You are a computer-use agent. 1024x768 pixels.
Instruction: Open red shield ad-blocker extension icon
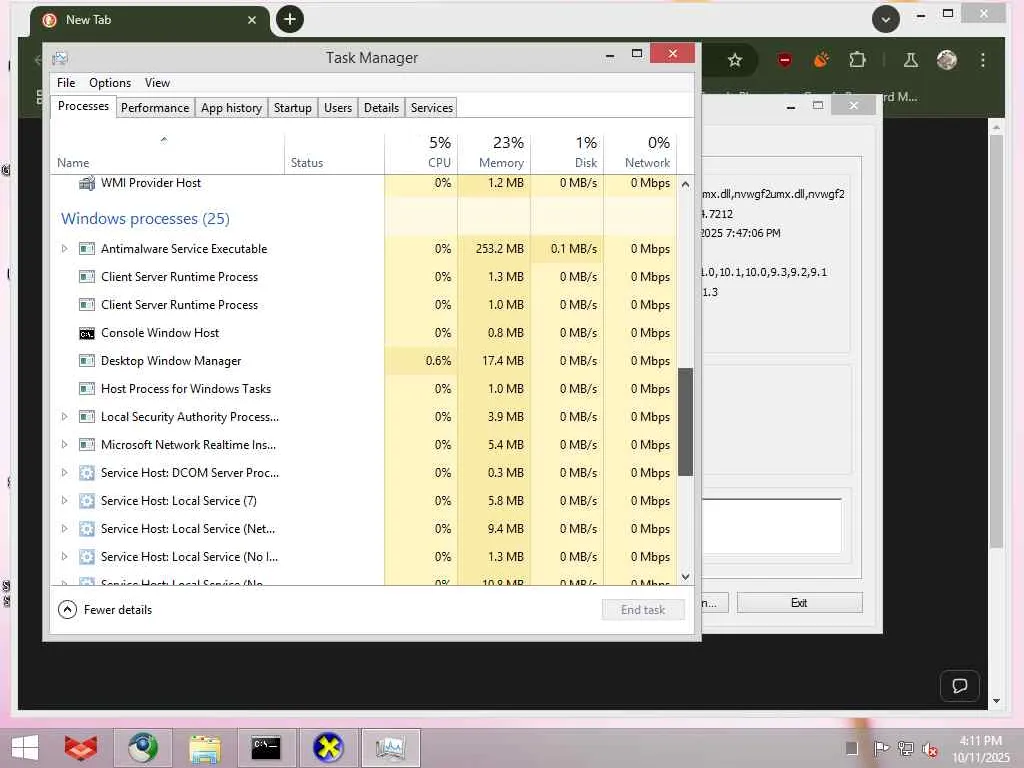785,61
